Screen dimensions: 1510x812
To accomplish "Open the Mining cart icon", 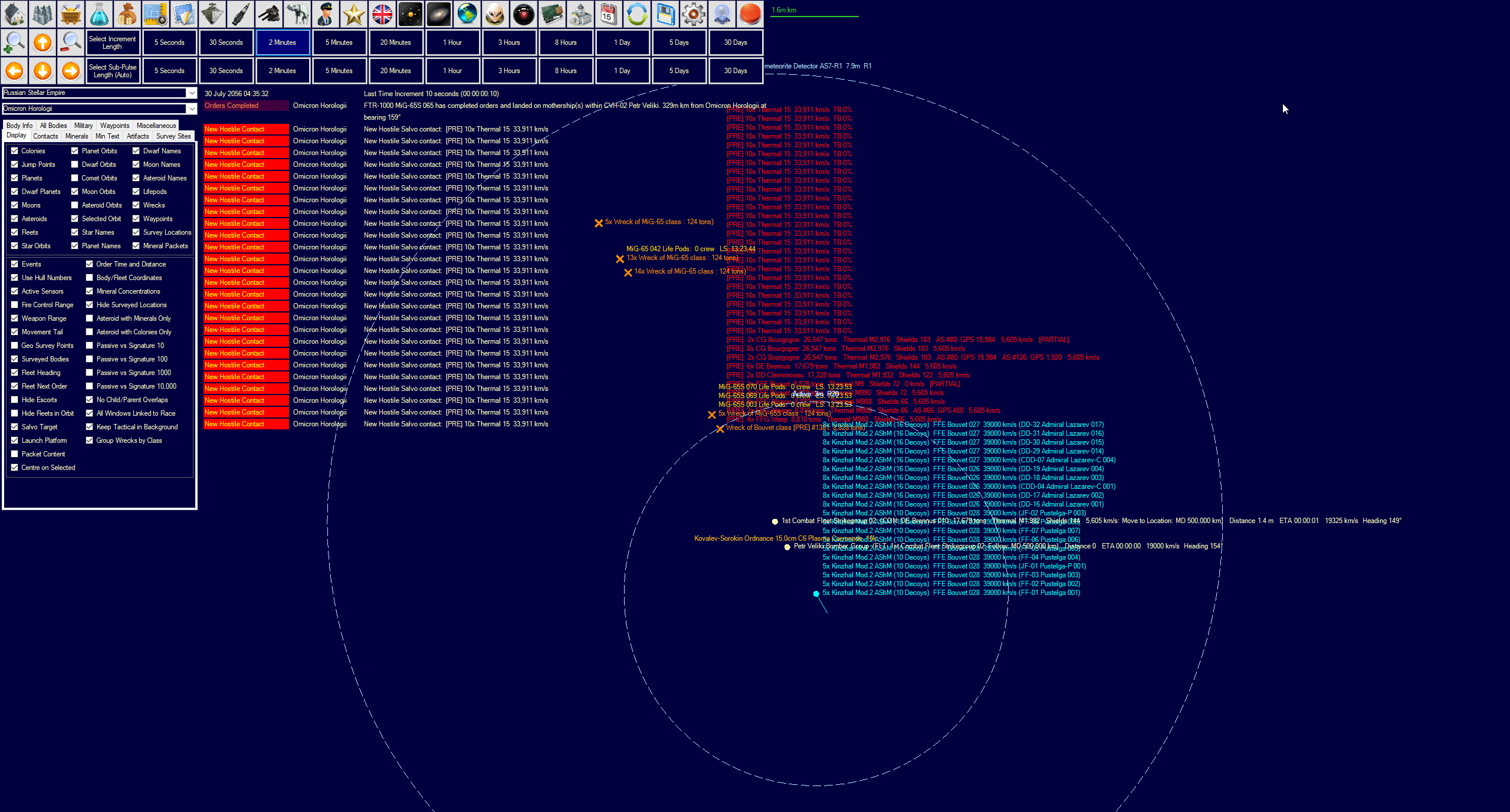I will pos(71,14).
